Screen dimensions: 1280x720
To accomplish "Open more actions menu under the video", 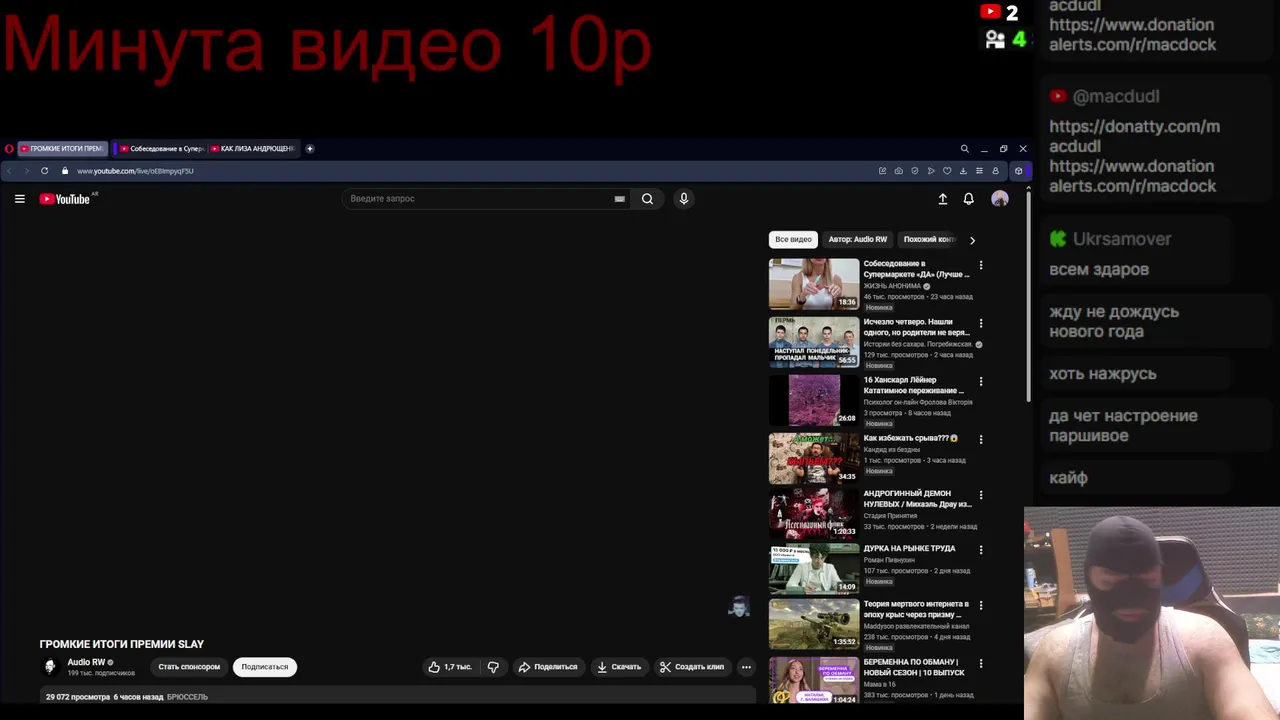I will pyautogui.click(x=746, y=667).
